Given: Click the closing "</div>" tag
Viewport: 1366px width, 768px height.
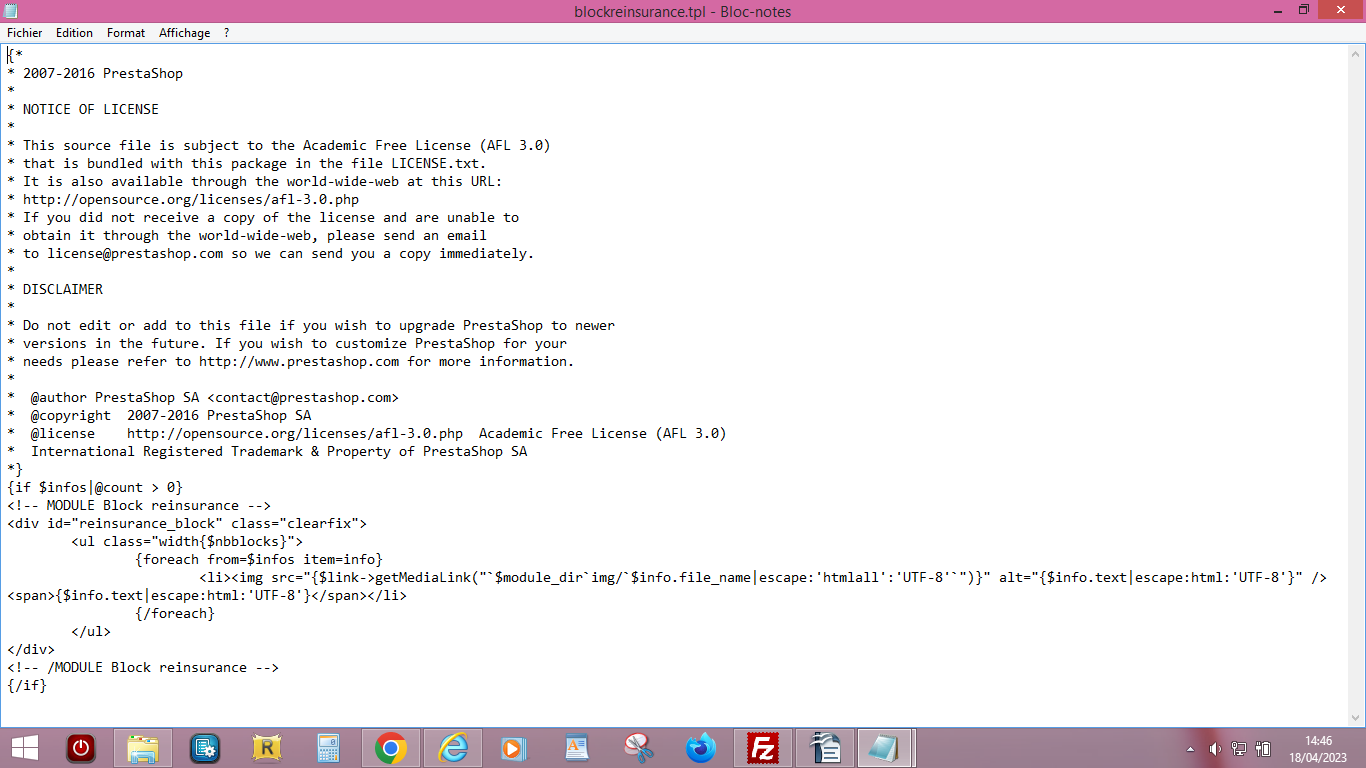Looking at the screenshot, I should tap(31, 649).
